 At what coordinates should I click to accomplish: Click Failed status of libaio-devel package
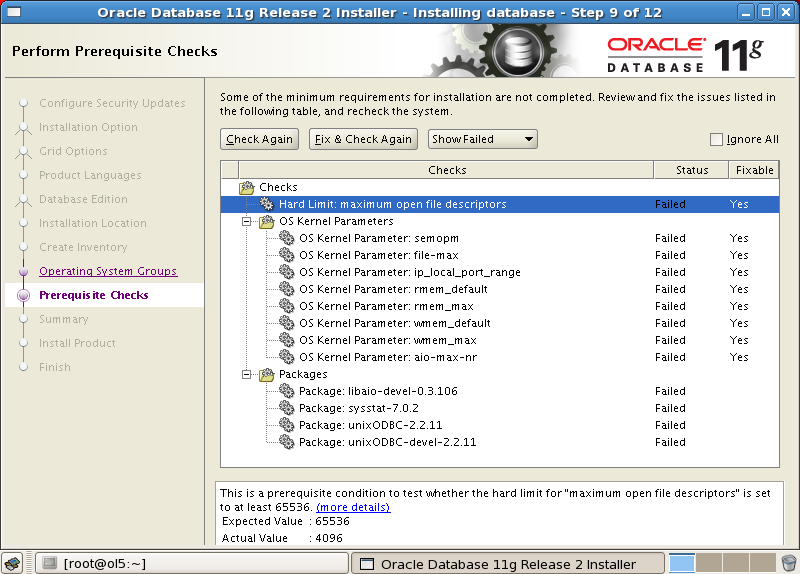click(670, 391)
